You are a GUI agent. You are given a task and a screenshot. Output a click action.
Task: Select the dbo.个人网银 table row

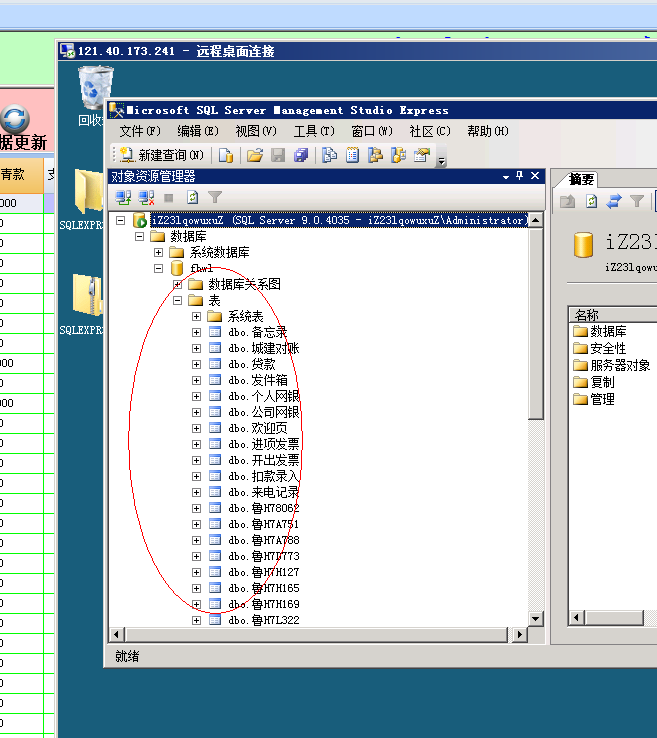coord(264,396)
